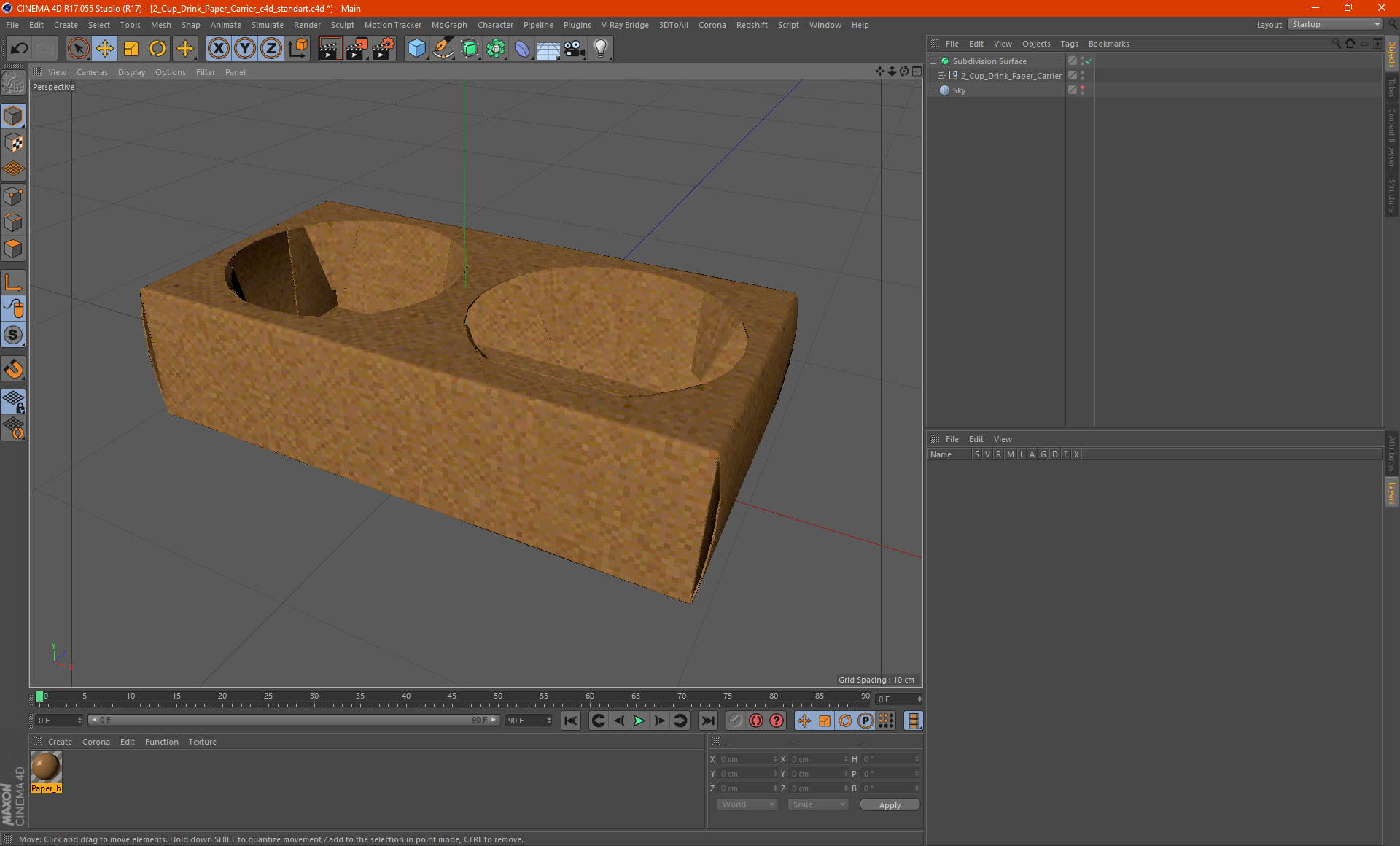The image size is (1400, 846).
Task: Open the MoGraph menu
Action: click(448, 25)
